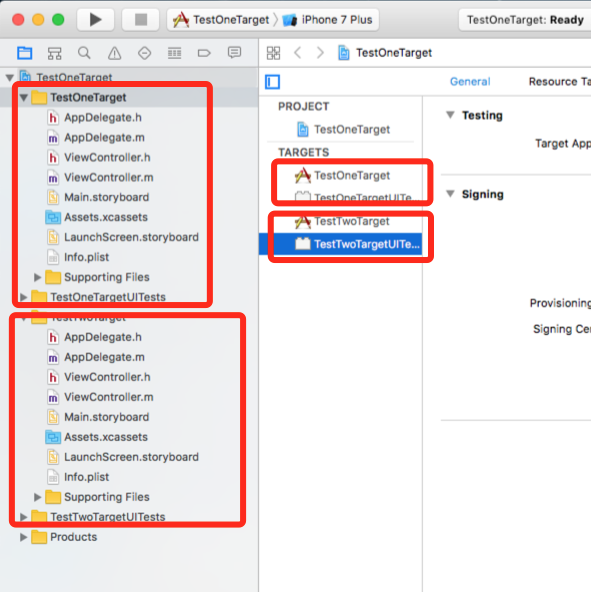Open LaunchScreen.storyboard in TestOneTarget group
The image size is (591, 592).
[123, 237]
